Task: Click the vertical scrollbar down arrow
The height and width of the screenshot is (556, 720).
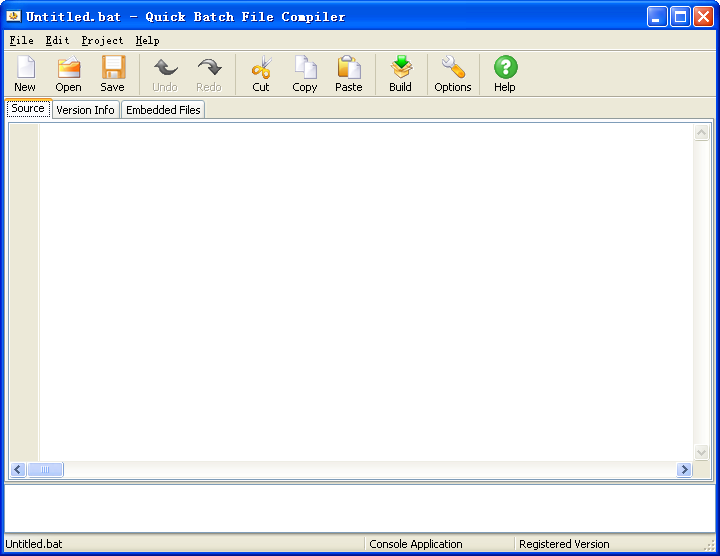Action: click(x=701, y=452)
